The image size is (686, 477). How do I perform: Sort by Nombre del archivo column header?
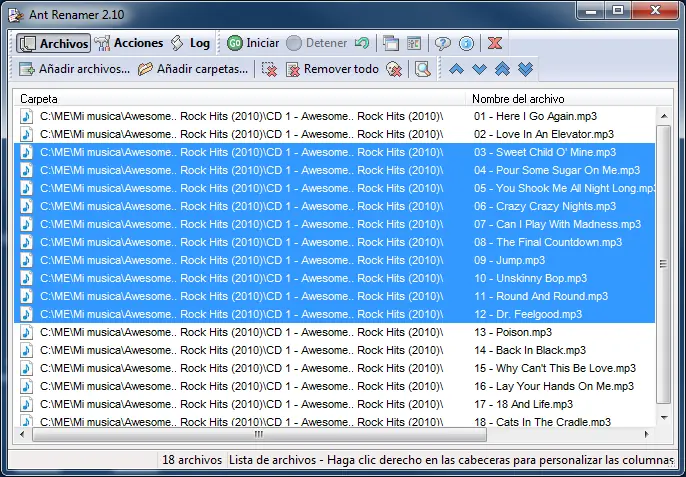[560, 99]
